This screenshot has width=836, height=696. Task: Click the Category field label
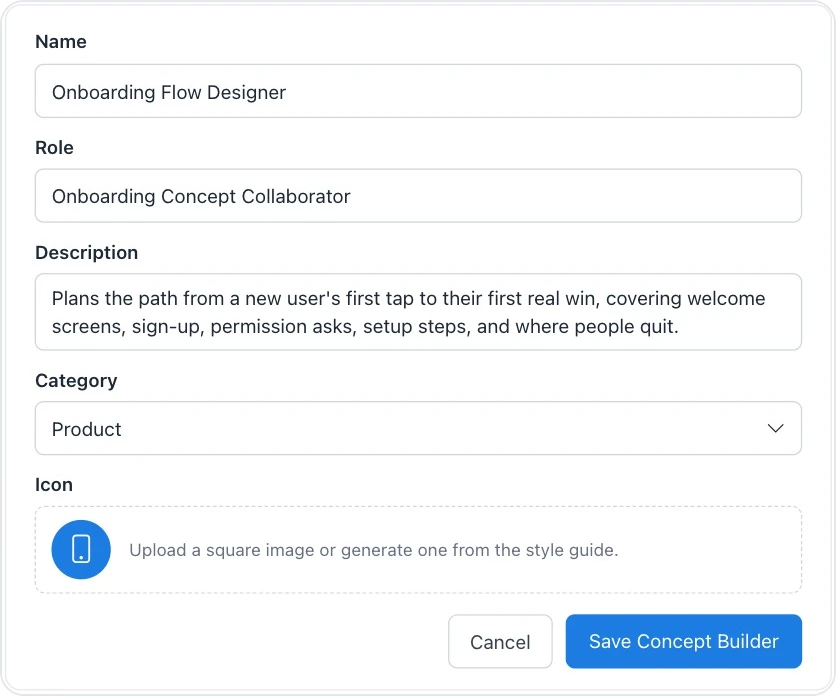(76, 381)
